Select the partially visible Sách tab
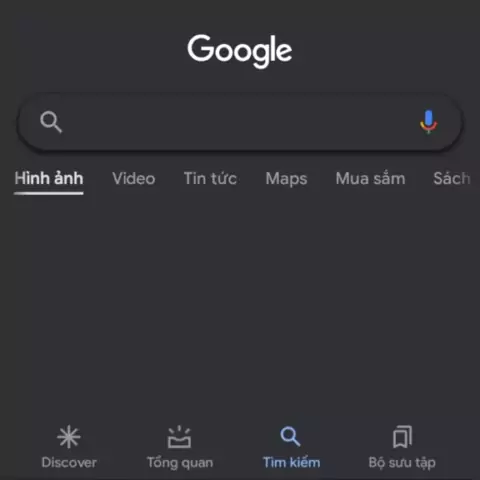This screenshot has height=480, width=480. pyautogui.click(x=452, y=178)
